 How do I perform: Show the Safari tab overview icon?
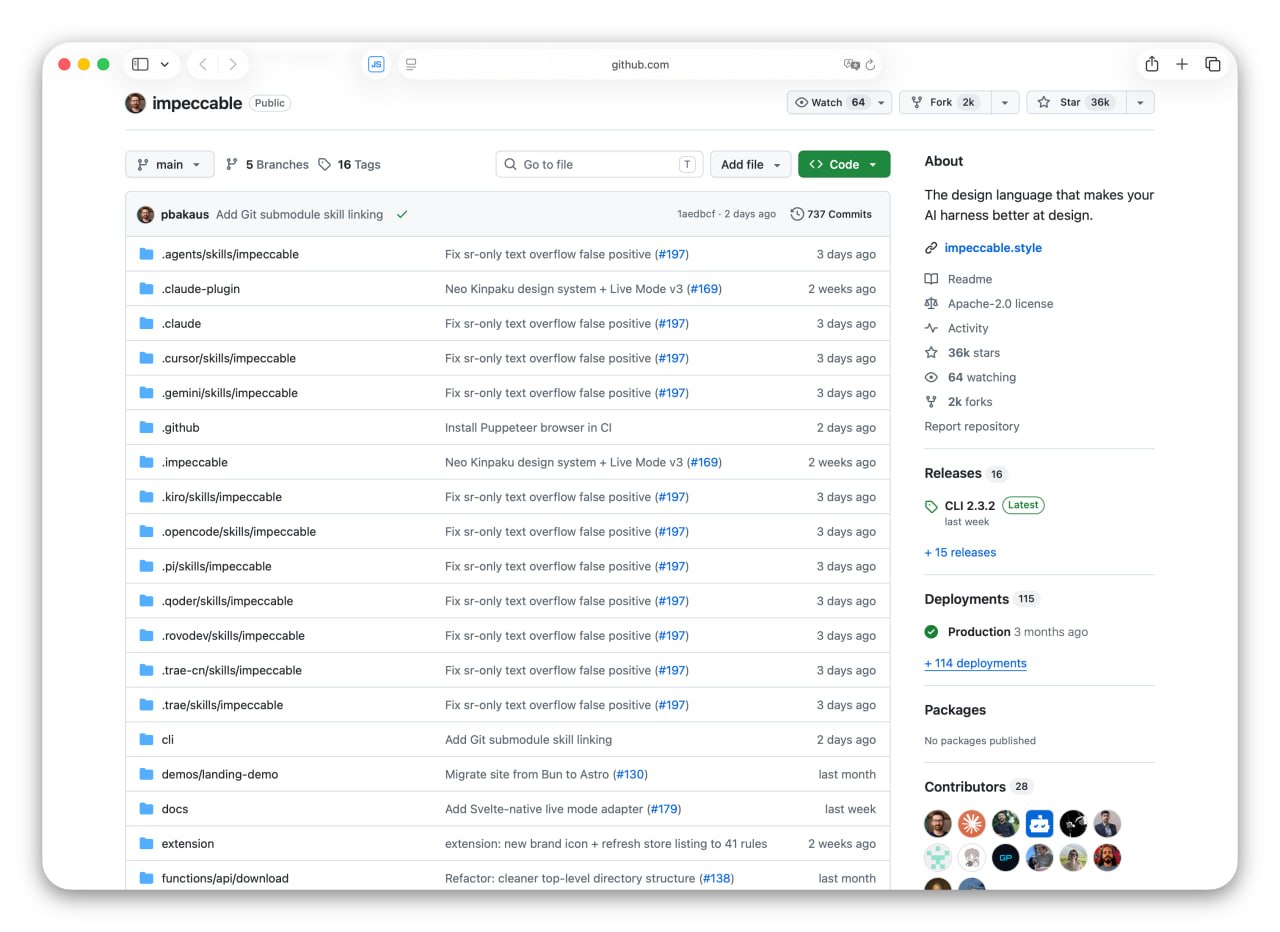click(1213, 64)
